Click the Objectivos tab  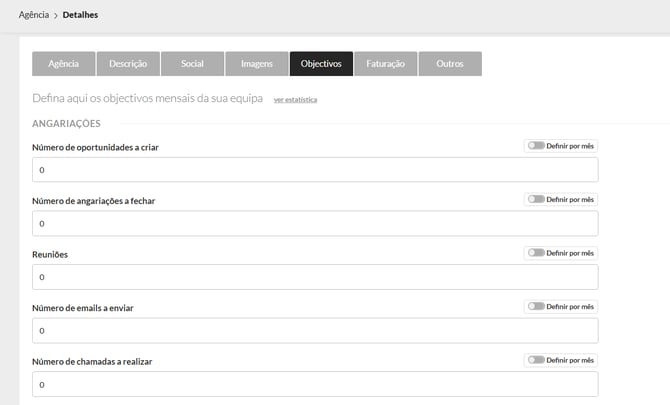321,64
